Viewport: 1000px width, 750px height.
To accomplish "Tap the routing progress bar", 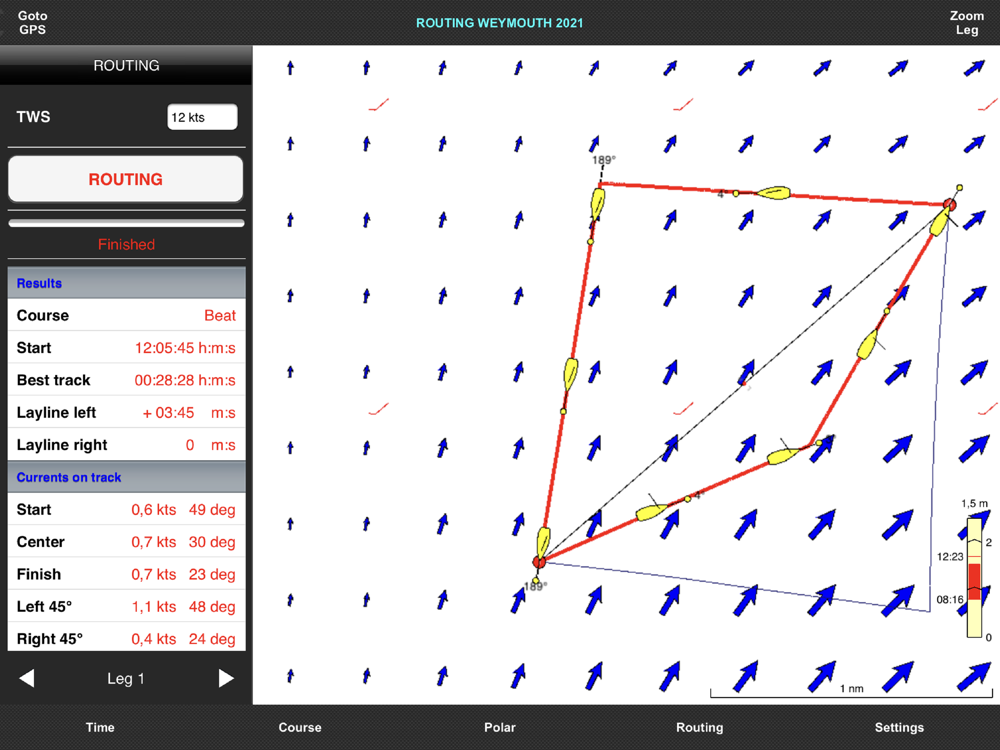I will [126, 223].
